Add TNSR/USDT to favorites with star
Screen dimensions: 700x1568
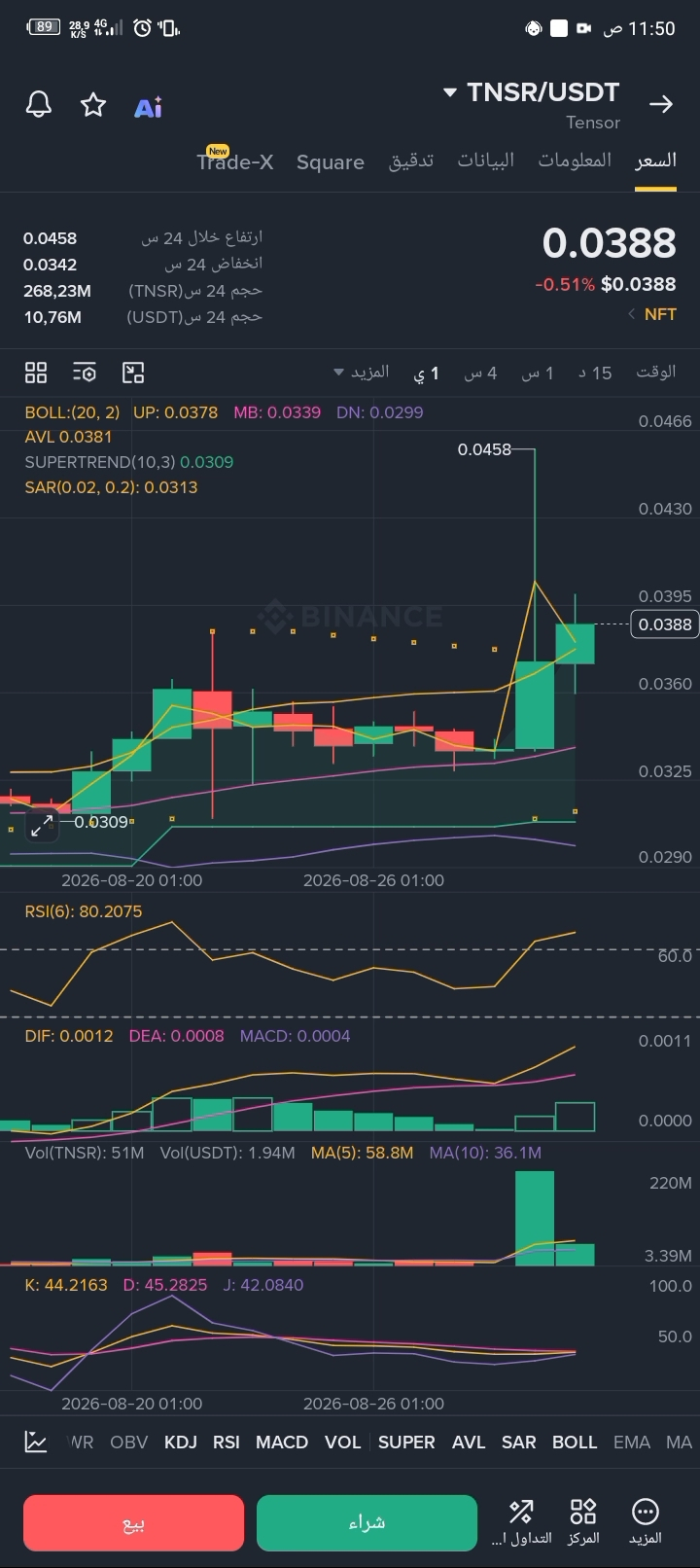point(93,104)
